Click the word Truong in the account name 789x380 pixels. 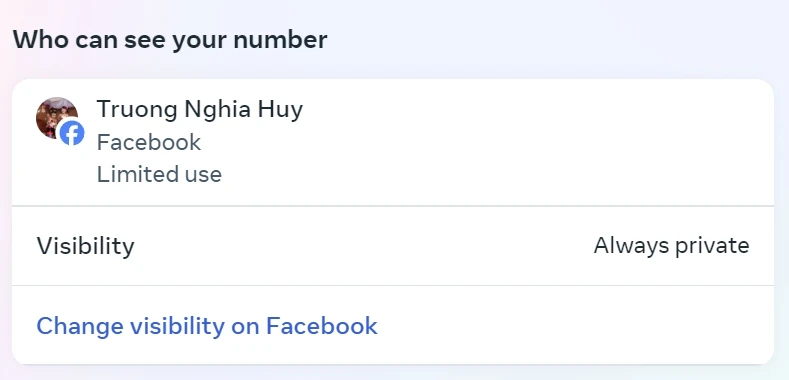pos(137,110)
